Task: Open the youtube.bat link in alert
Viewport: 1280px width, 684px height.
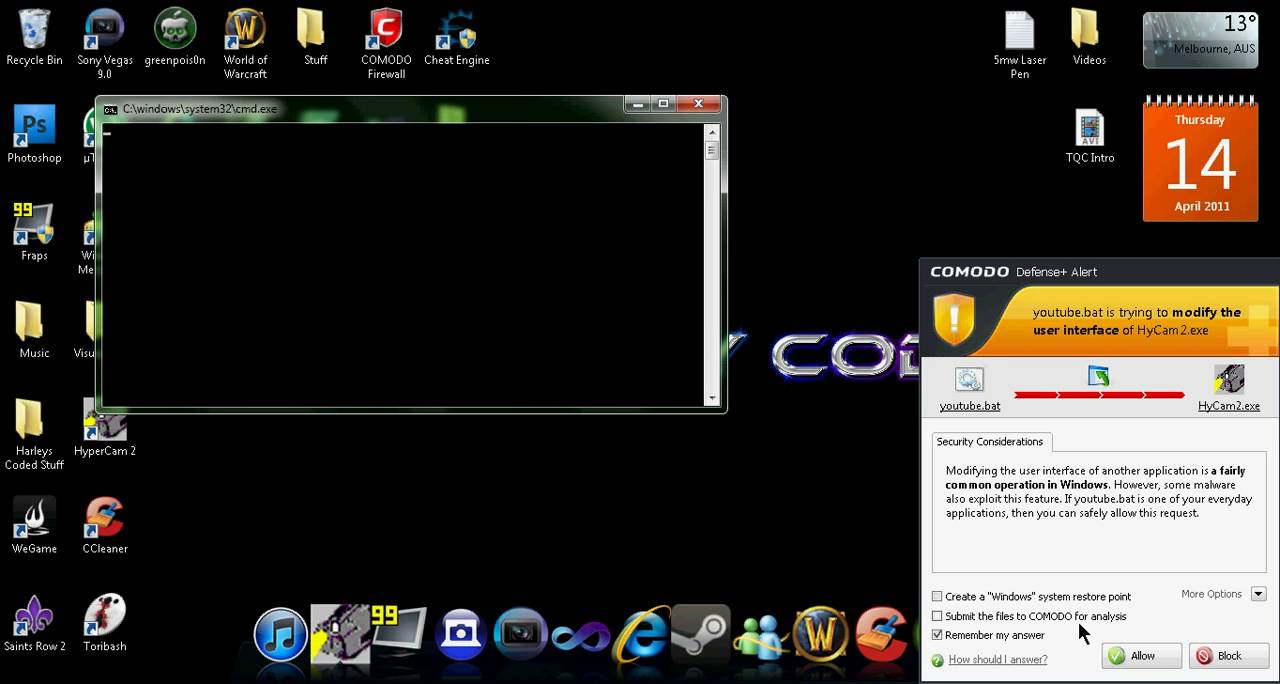Action: click(x=970, y=406)
